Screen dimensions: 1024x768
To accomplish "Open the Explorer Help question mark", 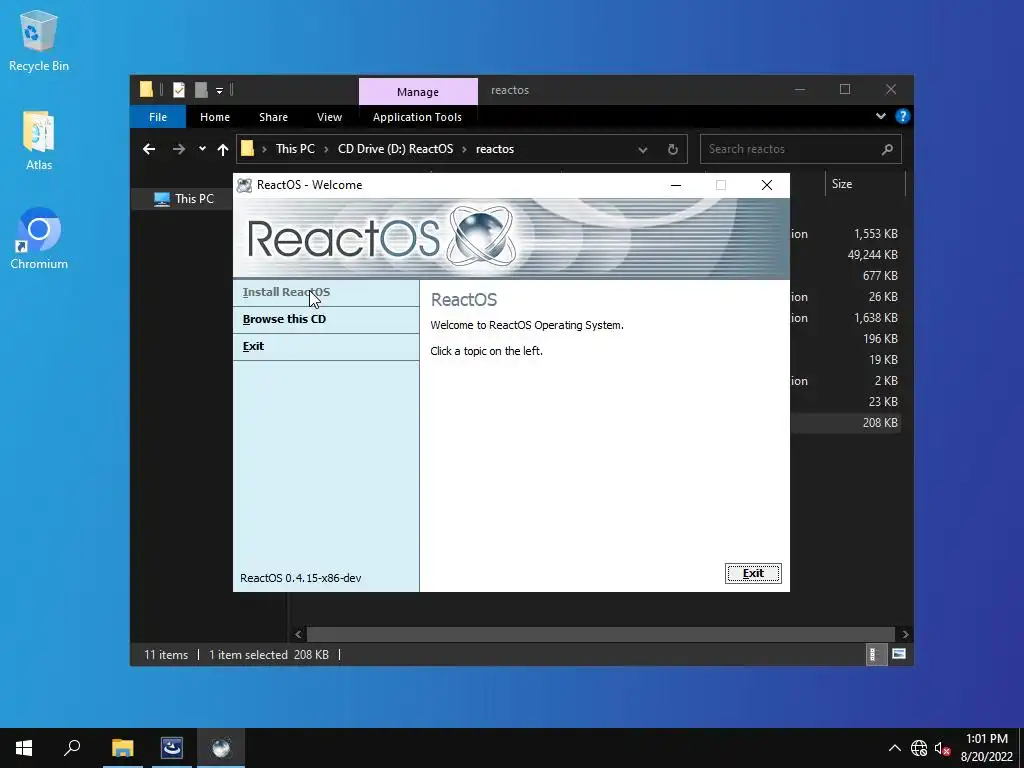I will tap(903, 116).
